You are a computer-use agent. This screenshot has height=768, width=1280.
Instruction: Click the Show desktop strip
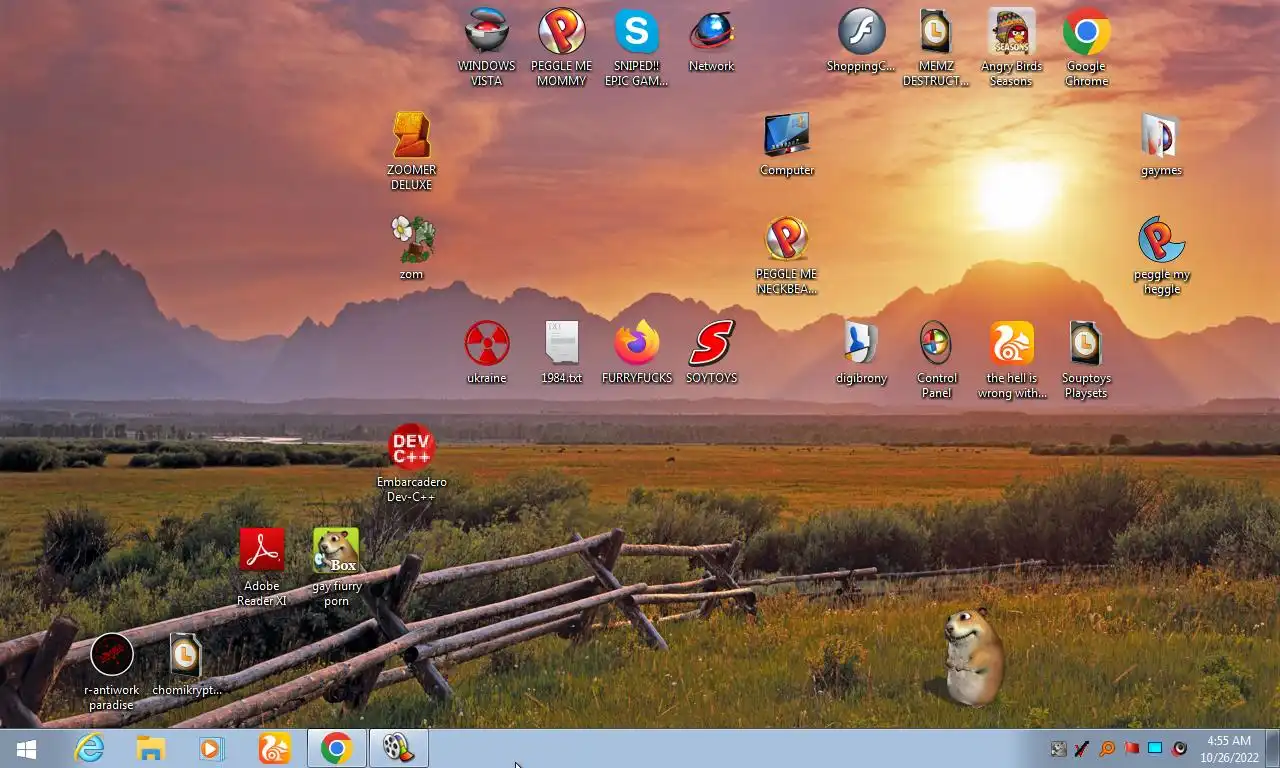[1272, 748]
